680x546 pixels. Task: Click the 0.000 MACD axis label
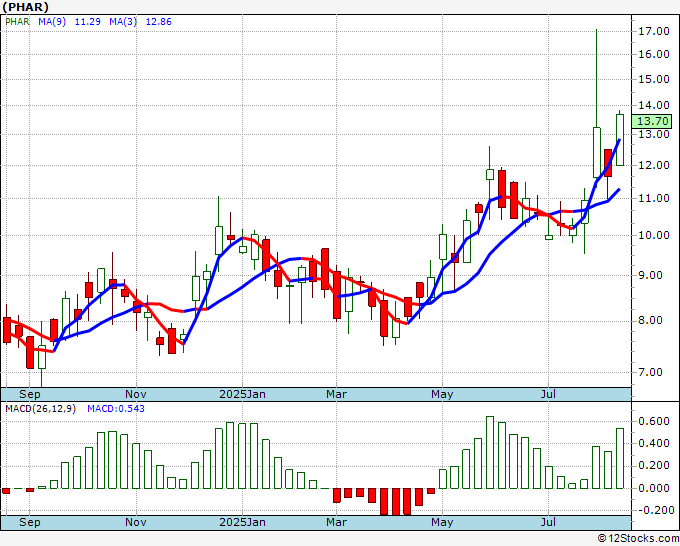654,488
